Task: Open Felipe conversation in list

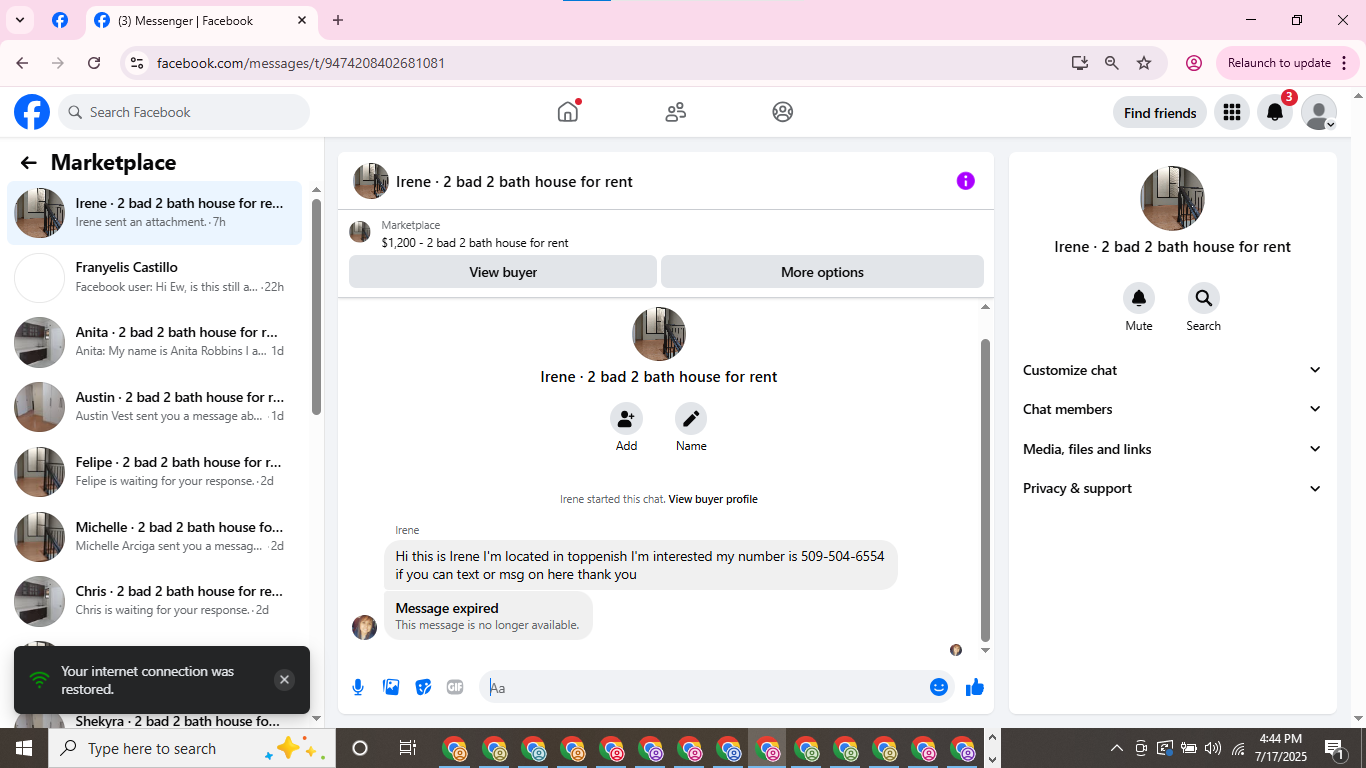Action: click(155, 472)
